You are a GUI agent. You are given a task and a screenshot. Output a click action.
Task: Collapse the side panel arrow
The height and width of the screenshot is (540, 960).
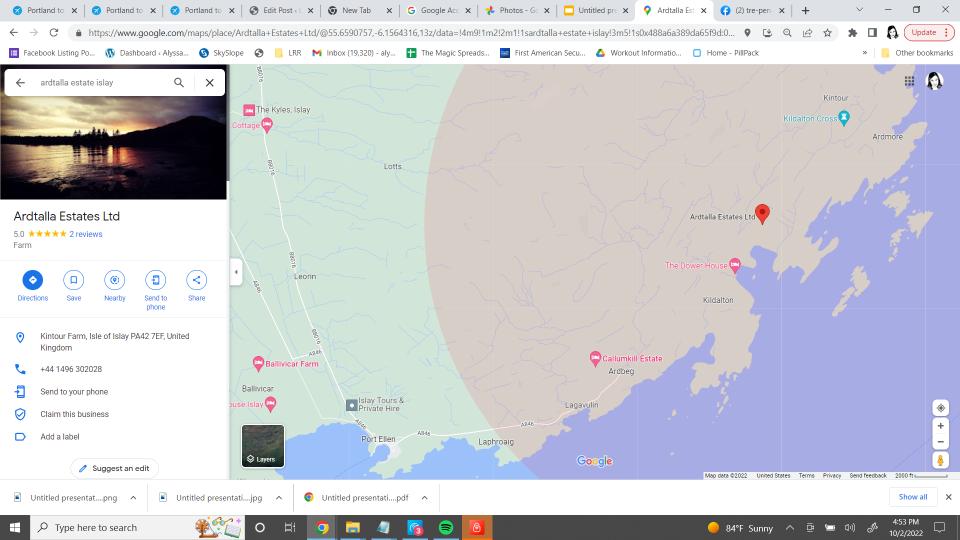tap(236, 272)
